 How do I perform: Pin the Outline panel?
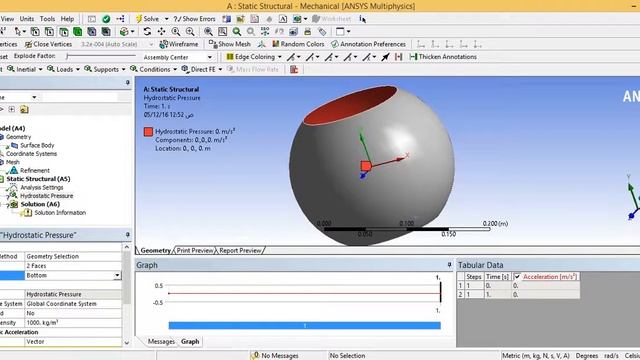point(127,82)
